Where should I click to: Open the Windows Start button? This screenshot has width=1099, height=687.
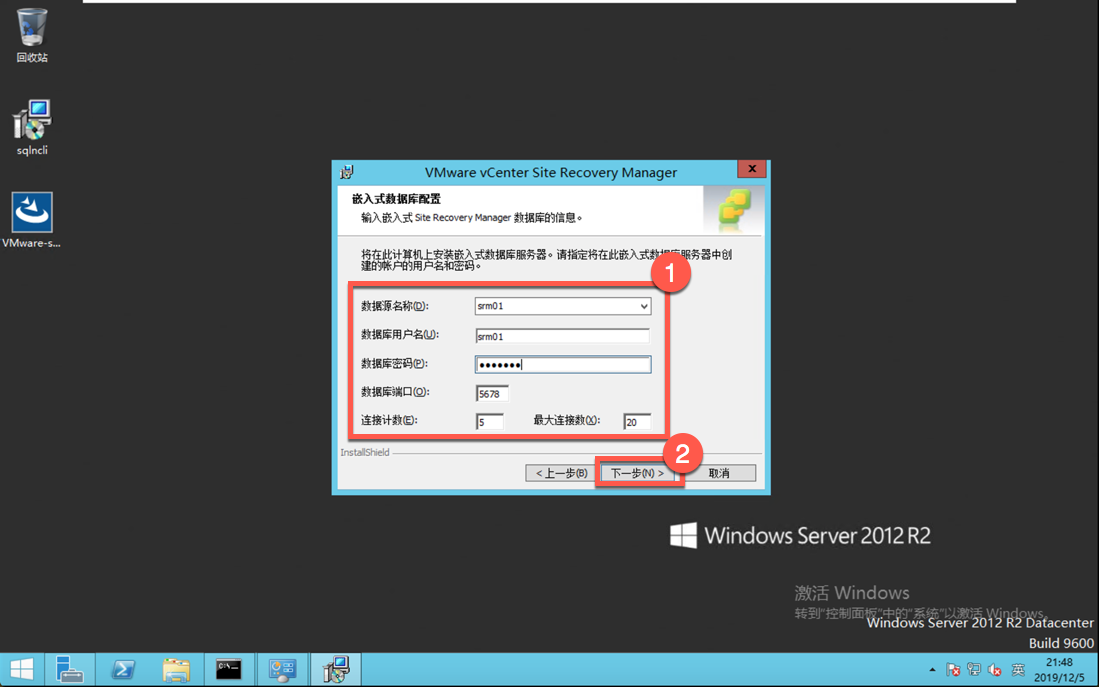click(22, 669)
